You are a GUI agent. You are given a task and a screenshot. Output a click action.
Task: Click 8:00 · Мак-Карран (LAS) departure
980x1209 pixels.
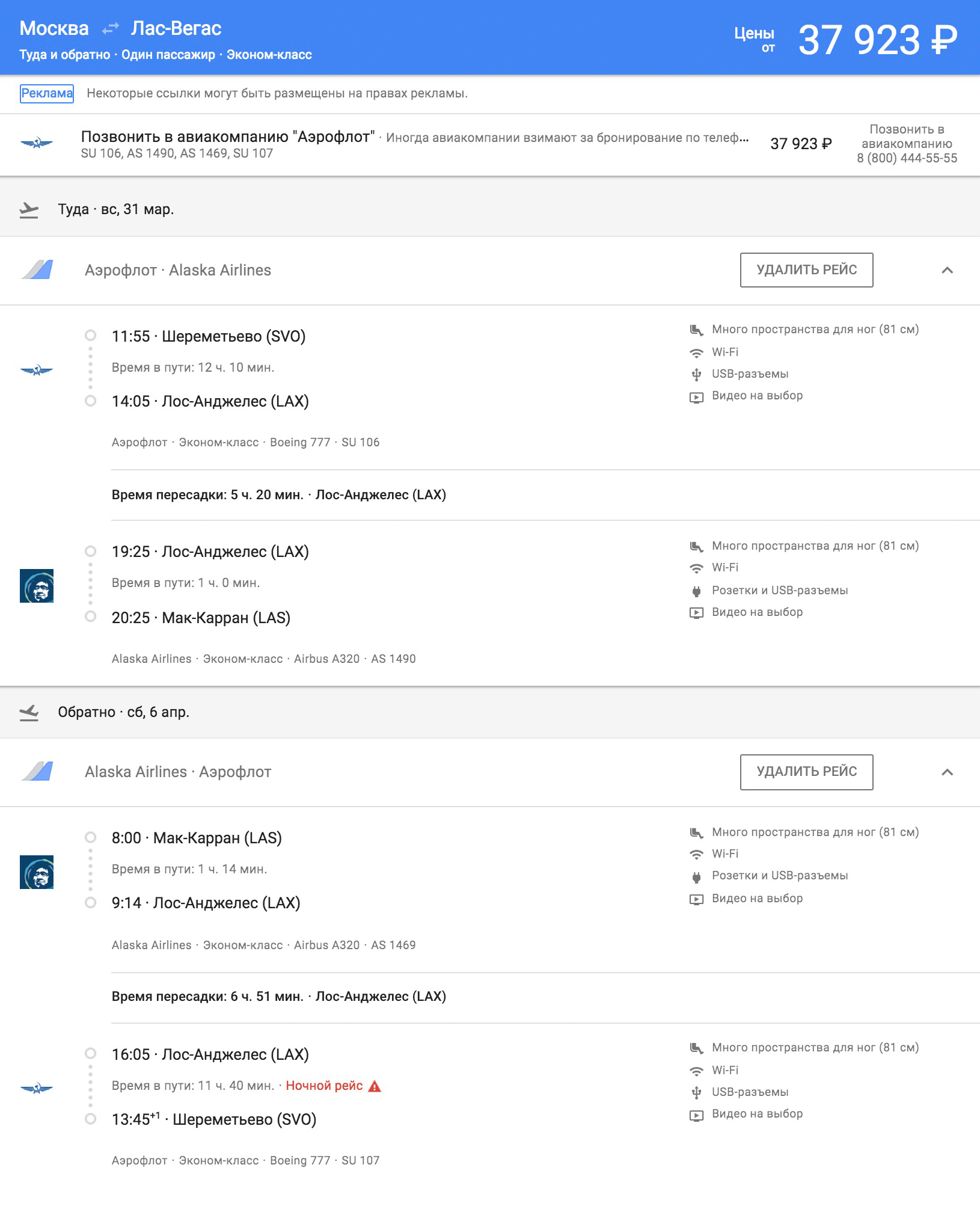tap(197, 838)
